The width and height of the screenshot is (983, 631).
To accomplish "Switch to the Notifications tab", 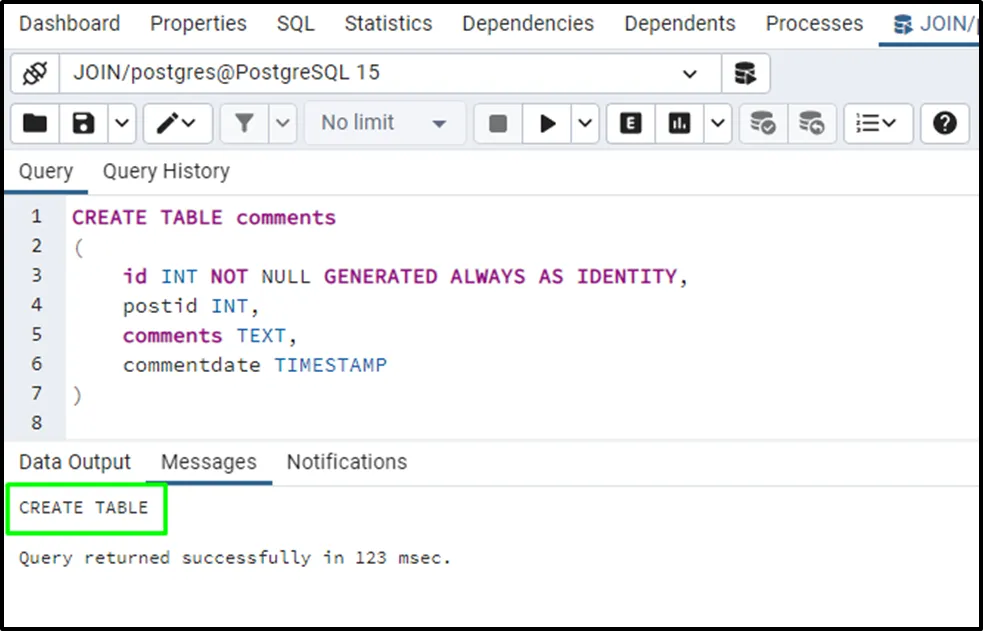I will 347,462.
